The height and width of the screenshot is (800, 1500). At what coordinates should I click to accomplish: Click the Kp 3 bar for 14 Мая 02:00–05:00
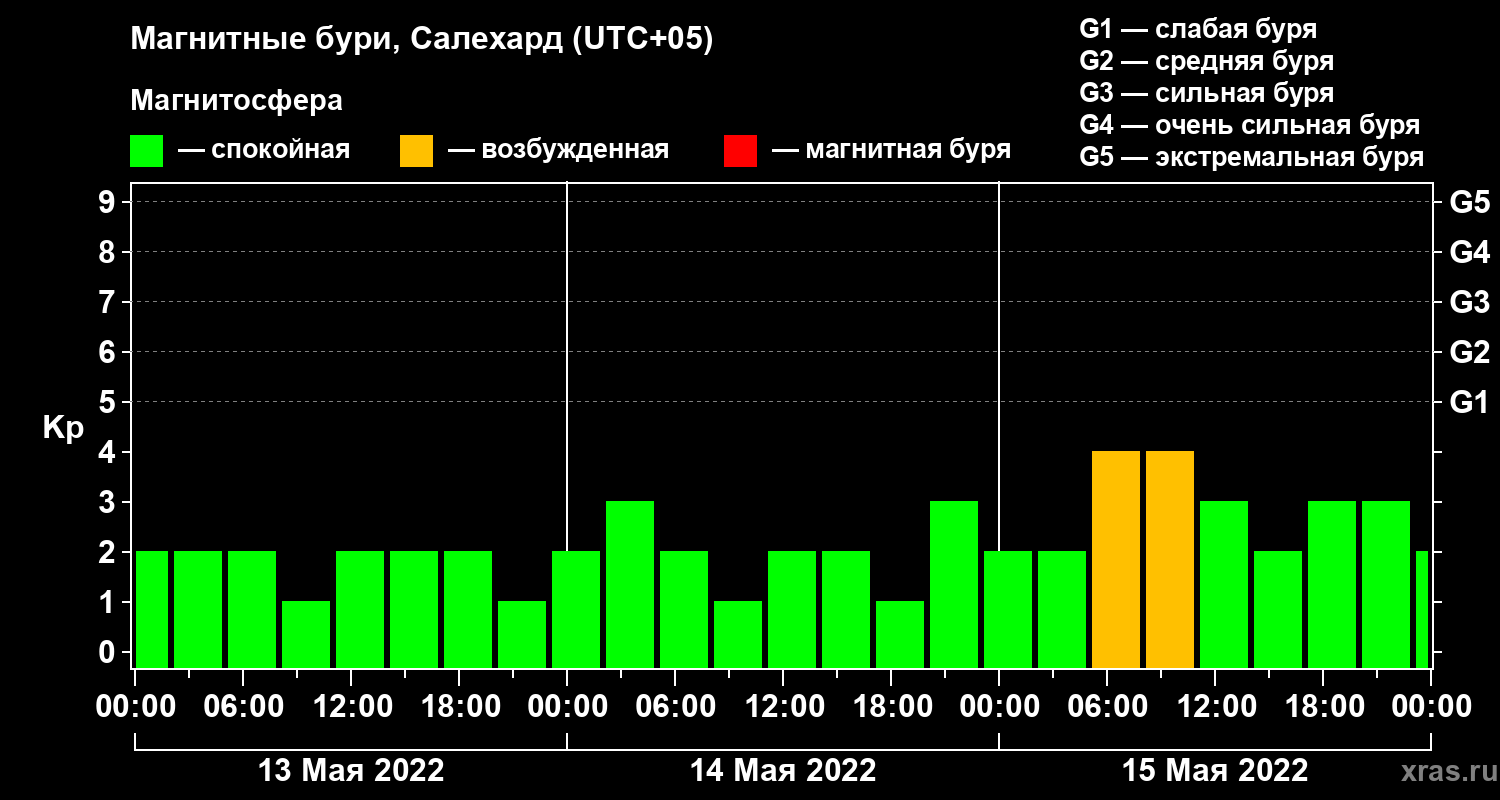pos(630,585)
